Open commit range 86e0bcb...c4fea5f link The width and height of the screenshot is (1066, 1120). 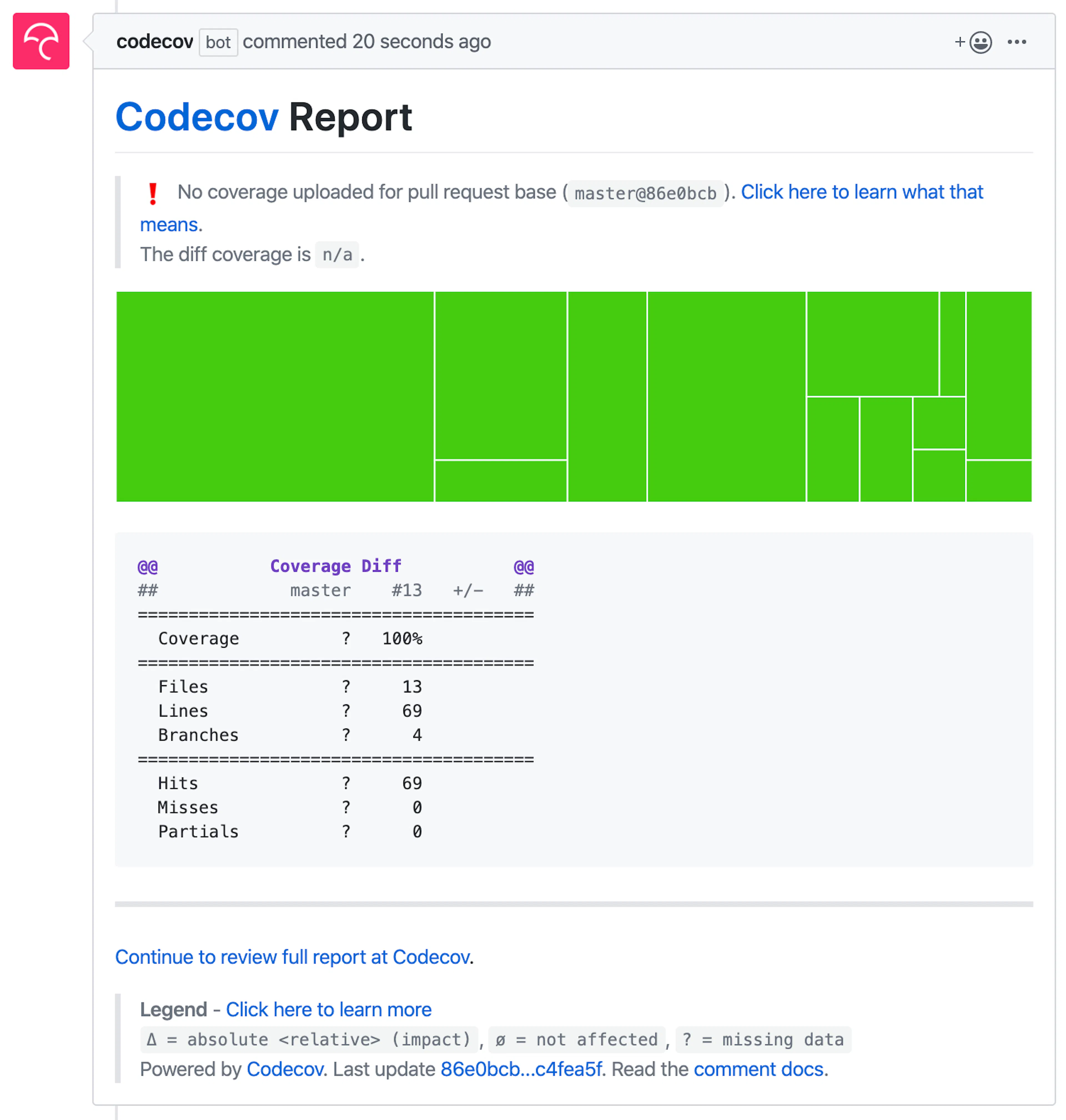pyautogui.click(x=521, y=1069)
